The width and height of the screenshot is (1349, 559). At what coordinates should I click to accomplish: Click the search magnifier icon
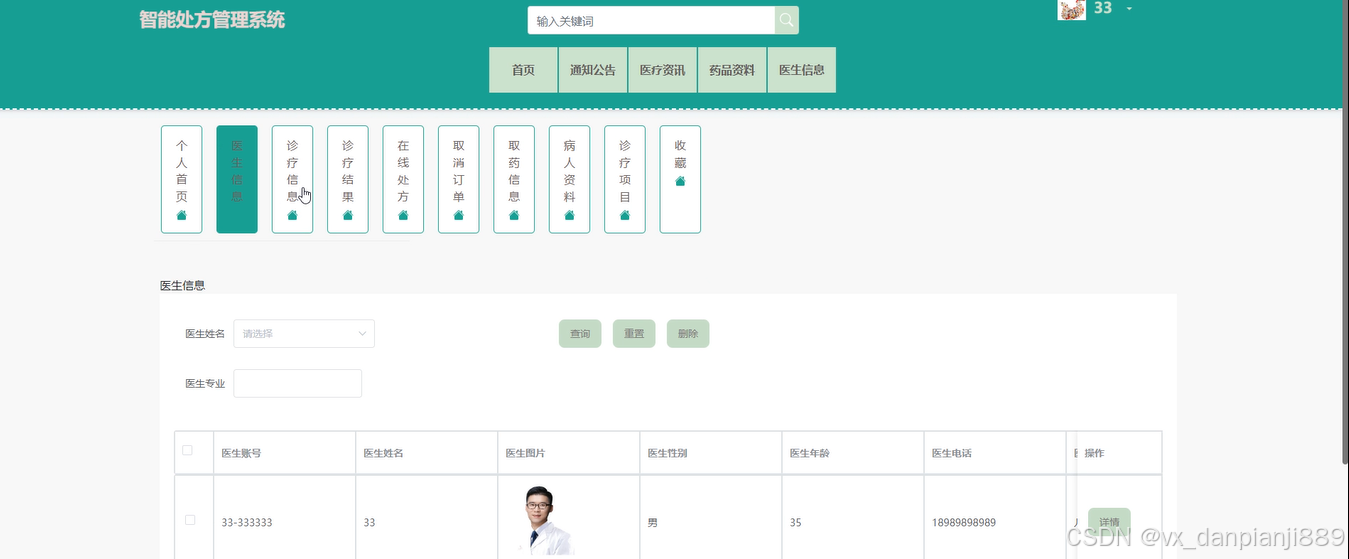[786, 20]
